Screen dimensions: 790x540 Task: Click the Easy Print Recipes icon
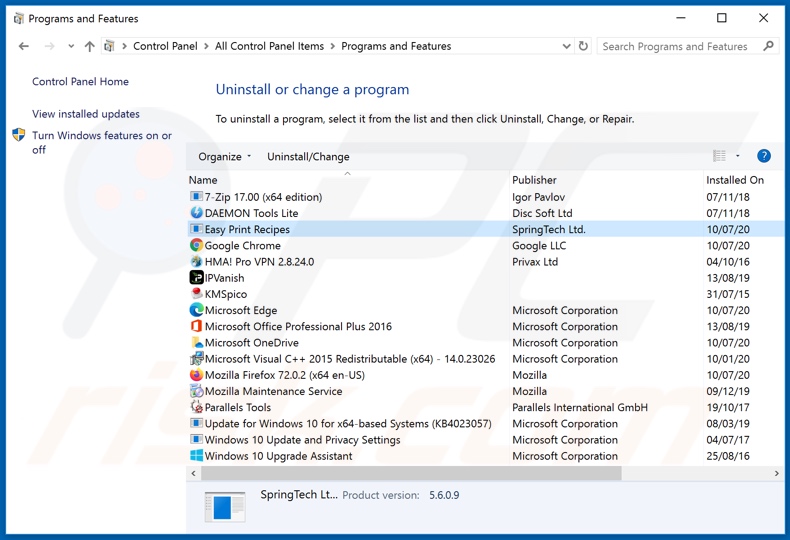pyautogui.click(x=196, y=229)
